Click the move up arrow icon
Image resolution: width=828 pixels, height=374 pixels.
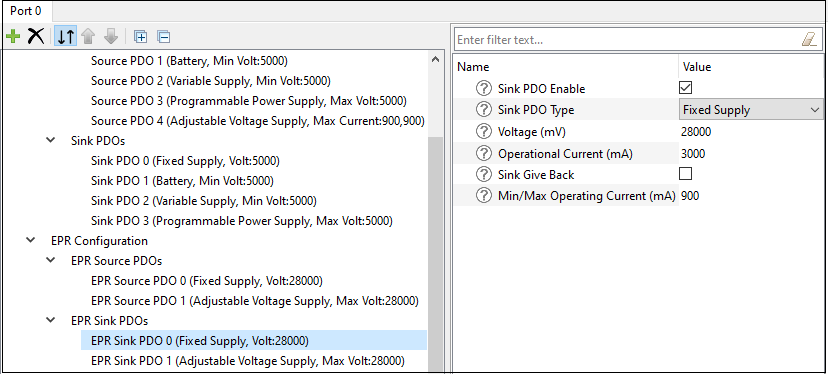pyautogui.click(x=88, y=36)
